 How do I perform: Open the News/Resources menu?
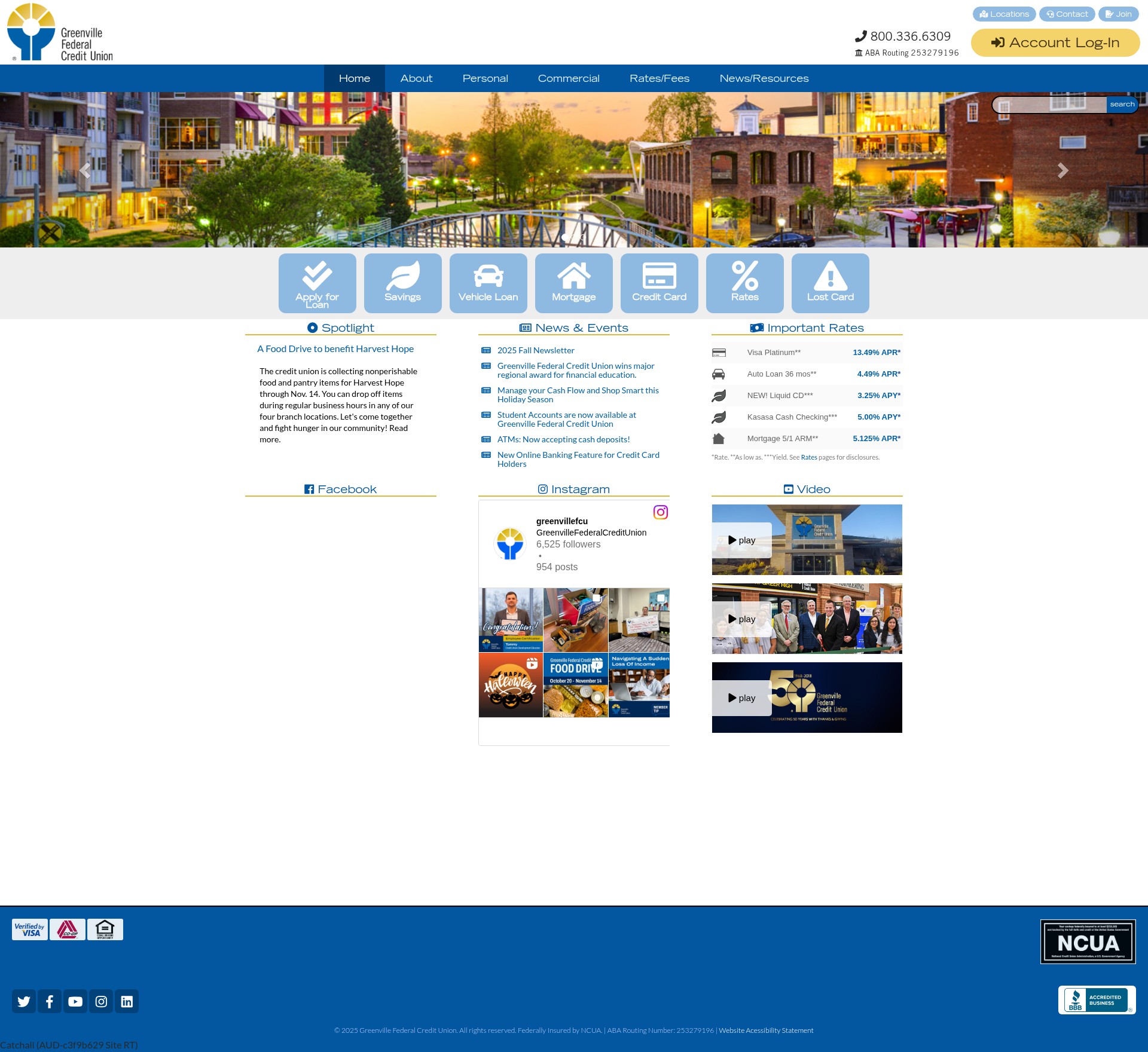click(764, 78)
